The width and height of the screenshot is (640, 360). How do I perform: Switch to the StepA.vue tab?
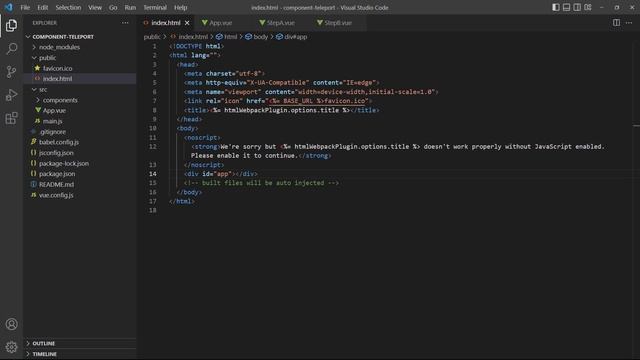tap(281, 23)
